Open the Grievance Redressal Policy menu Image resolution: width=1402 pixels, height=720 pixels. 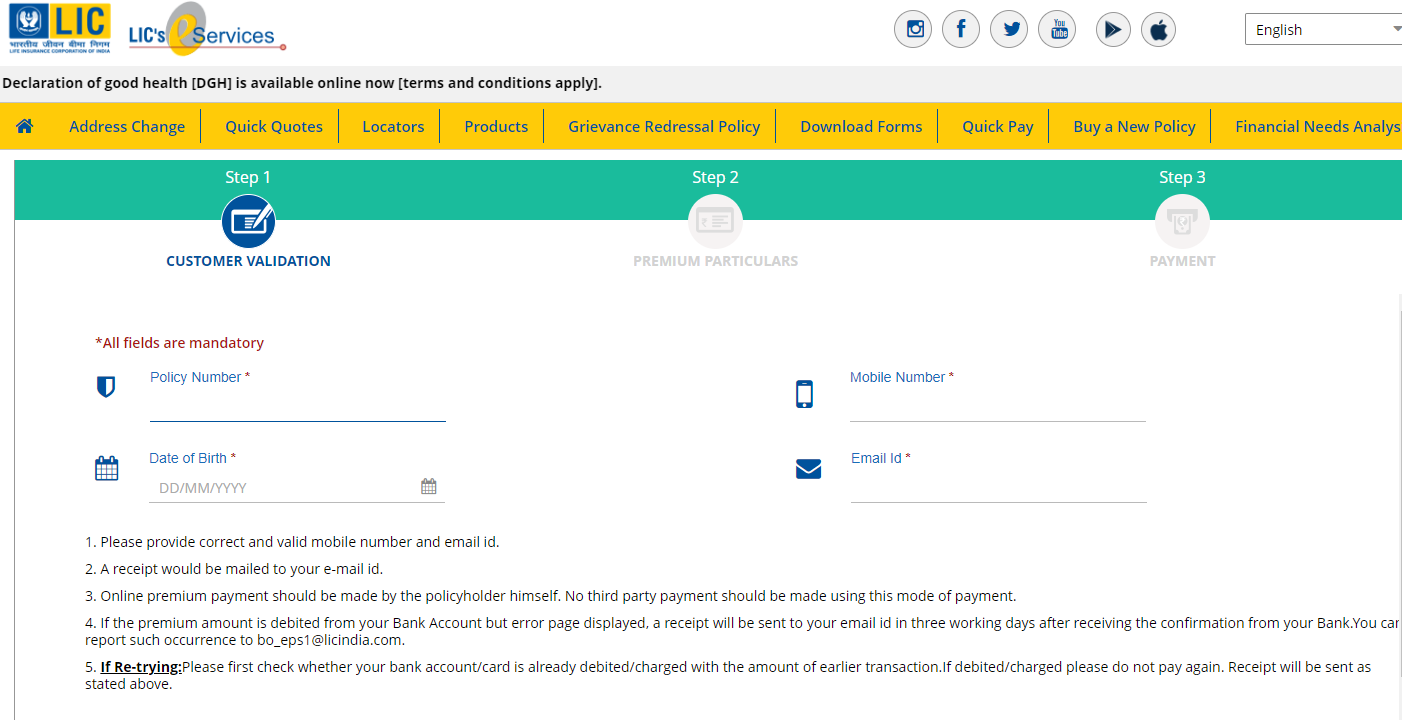click(664, 127)
